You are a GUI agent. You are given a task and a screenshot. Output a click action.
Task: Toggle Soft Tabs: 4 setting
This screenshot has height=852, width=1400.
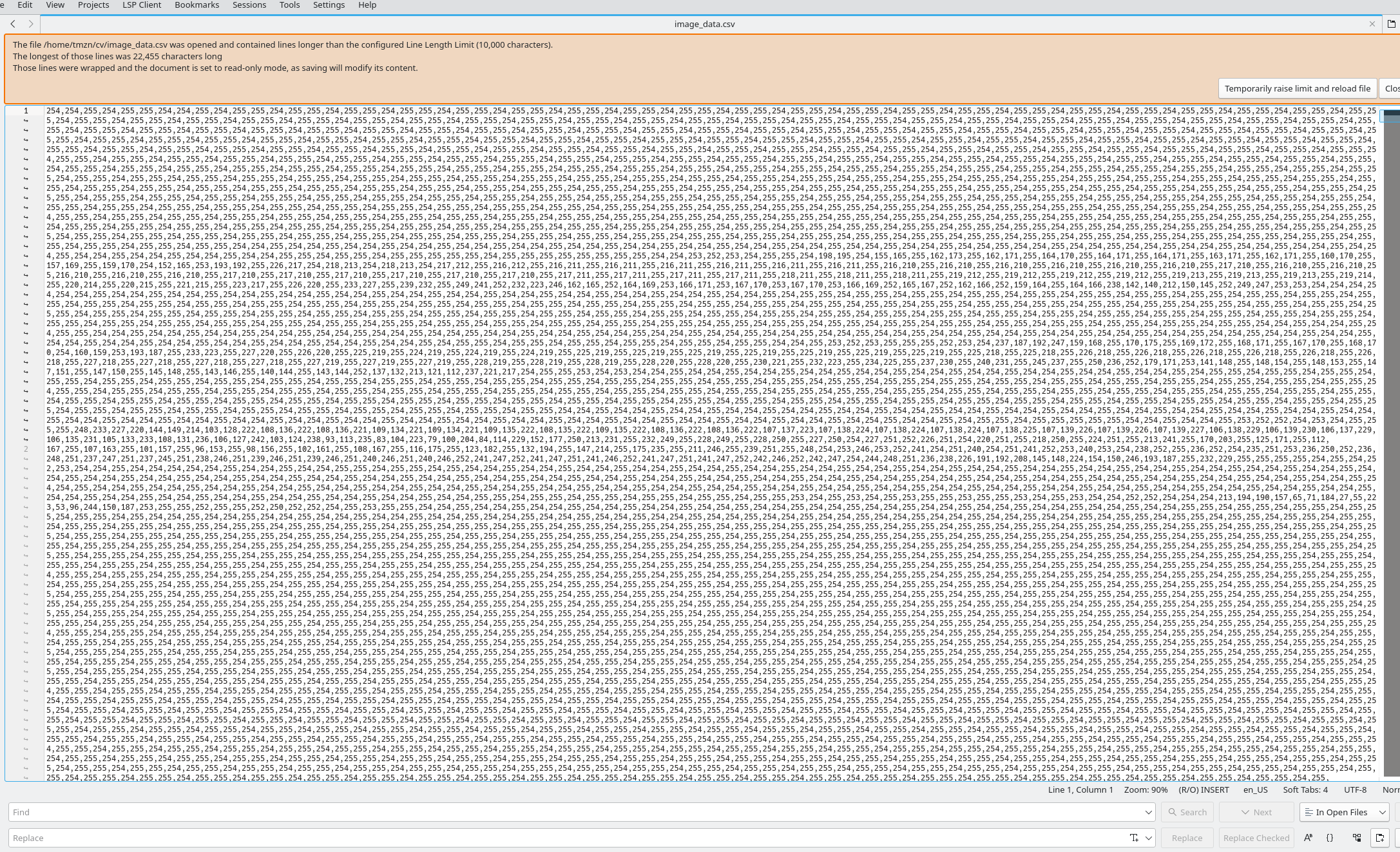point(1305,790)
